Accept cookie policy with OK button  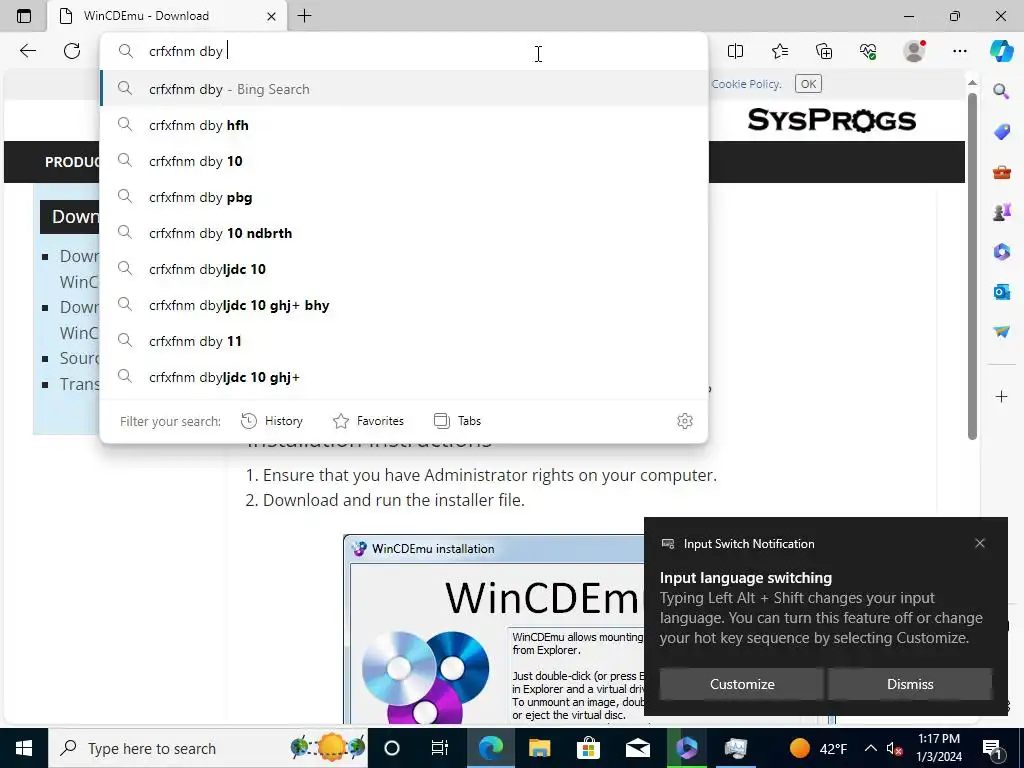click(808, 84)
